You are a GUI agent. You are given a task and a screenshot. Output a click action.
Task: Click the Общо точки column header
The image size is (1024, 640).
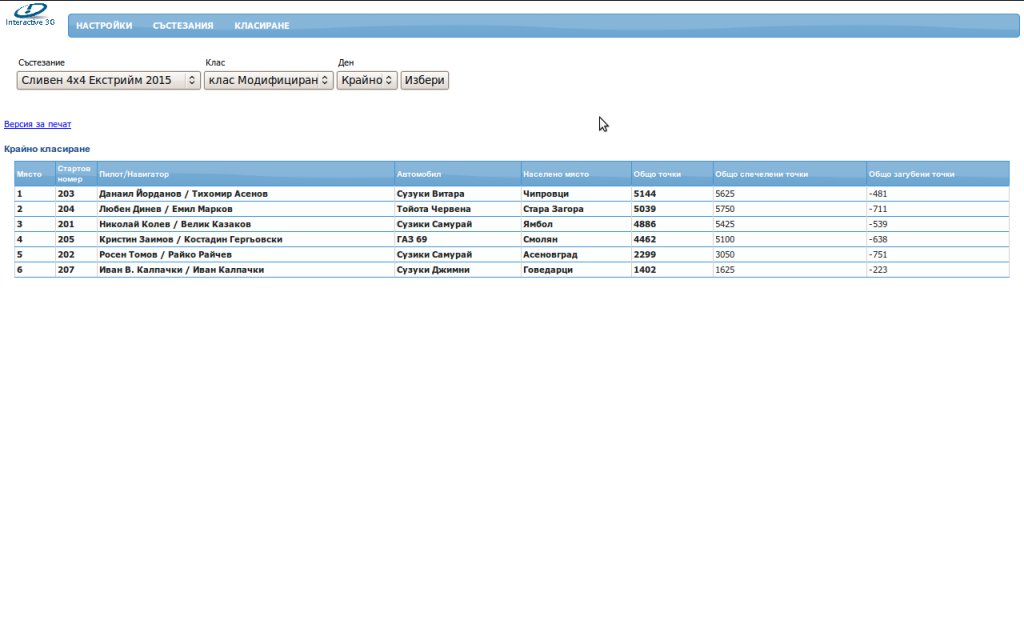[x=657, y=174]
